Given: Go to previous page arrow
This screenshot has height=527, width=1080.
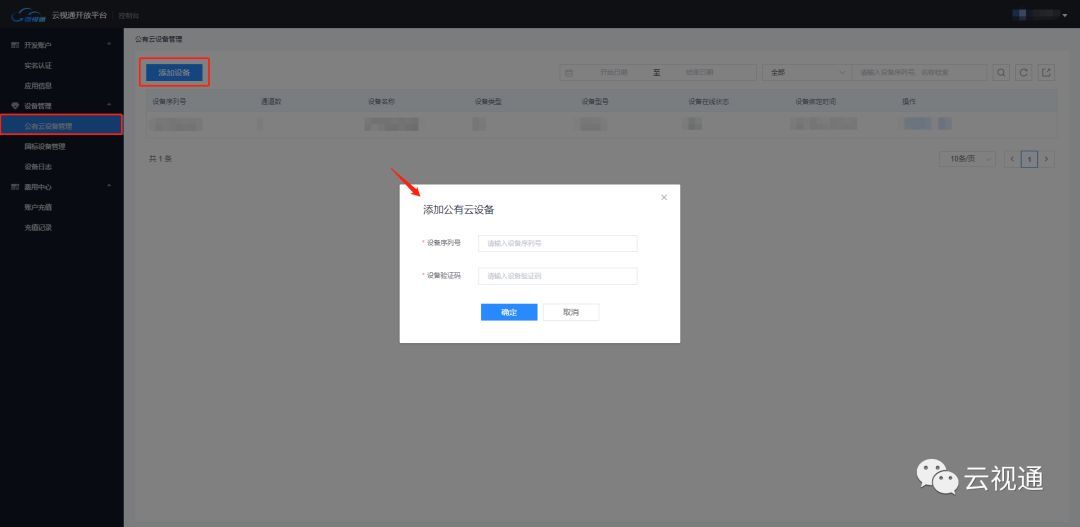Looking at the screenshot, I should [x=1012, y=159].
